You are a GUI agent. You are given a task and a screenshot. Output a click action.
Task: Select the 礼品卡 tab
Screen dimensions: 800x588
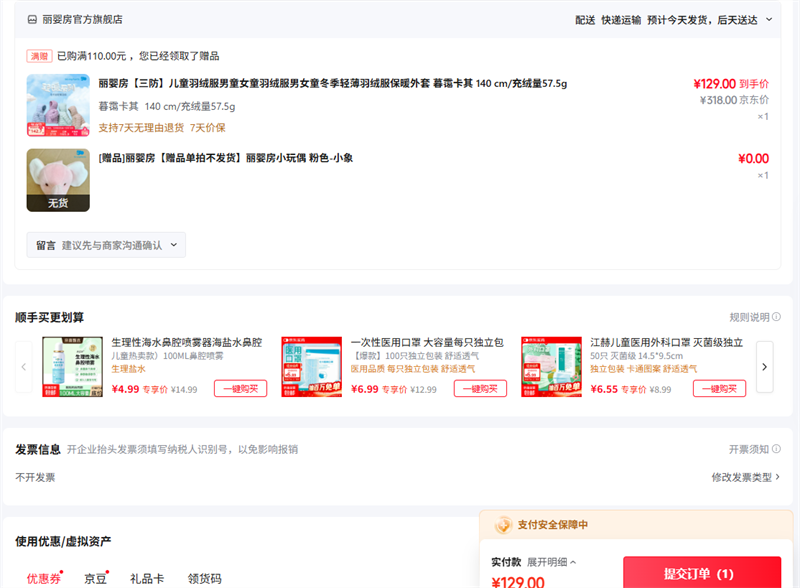(147, 578)
